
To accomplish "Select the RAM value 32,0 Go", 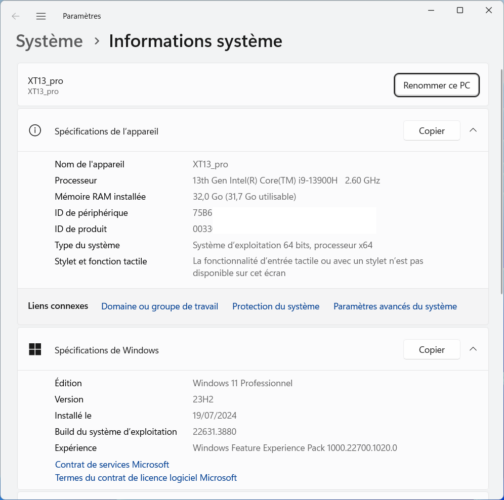I will tap(244, 197).
